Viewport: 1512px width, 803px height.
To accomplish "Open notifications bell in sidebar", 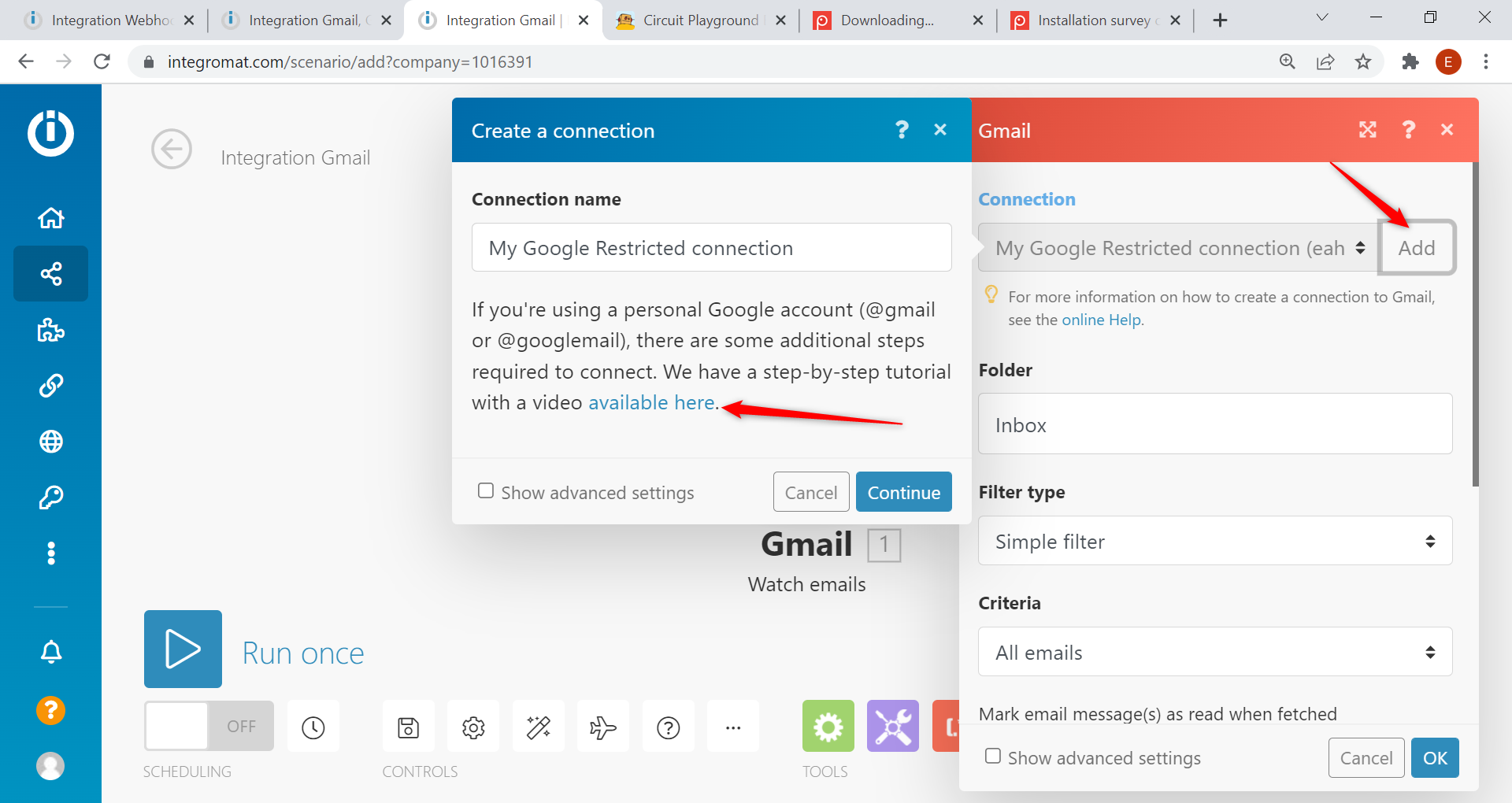I will pos(51,652).
